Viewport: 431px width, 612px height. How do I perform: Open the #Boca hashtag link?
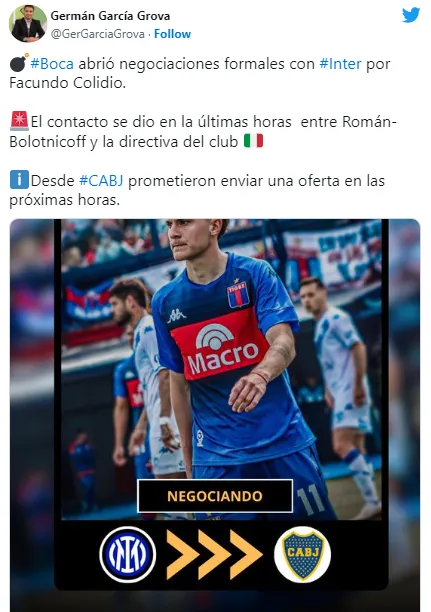(52, 64)
